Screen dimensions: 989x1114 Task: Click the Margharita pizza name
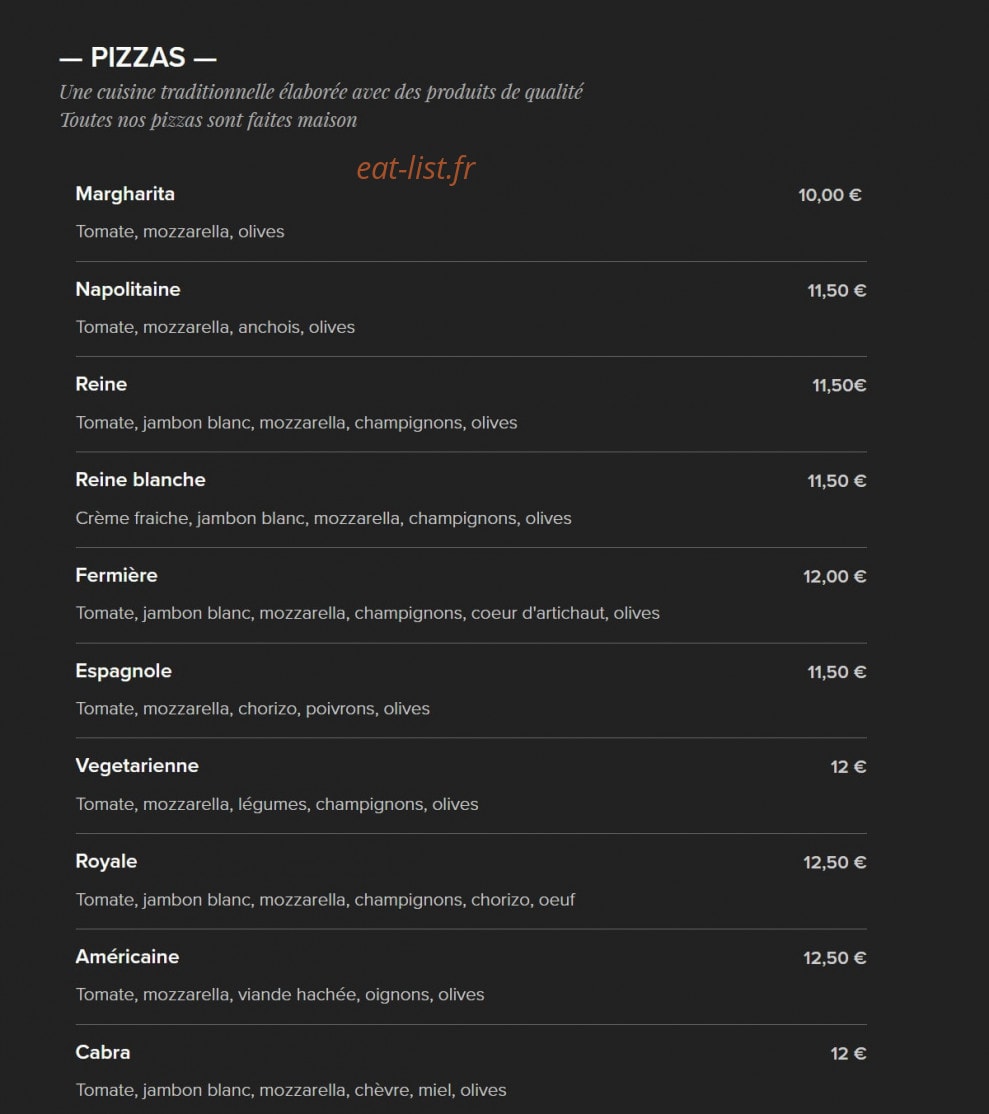pyautogui.click(x=125, y=194)
